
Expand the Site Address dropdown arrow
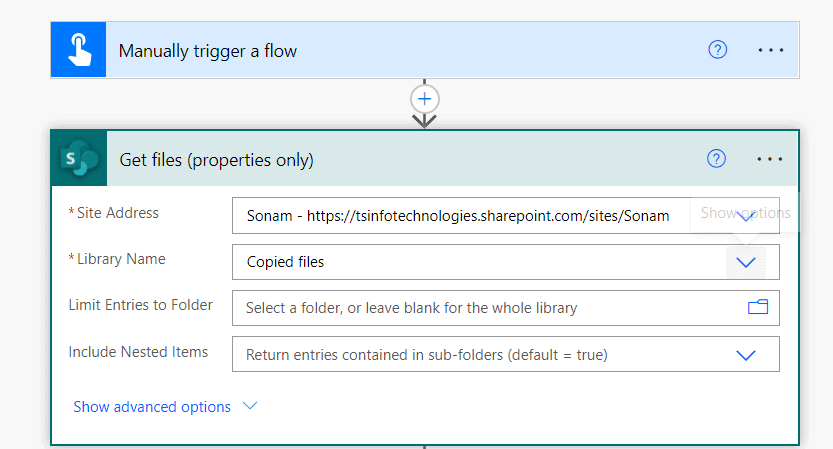coord(746,216)
